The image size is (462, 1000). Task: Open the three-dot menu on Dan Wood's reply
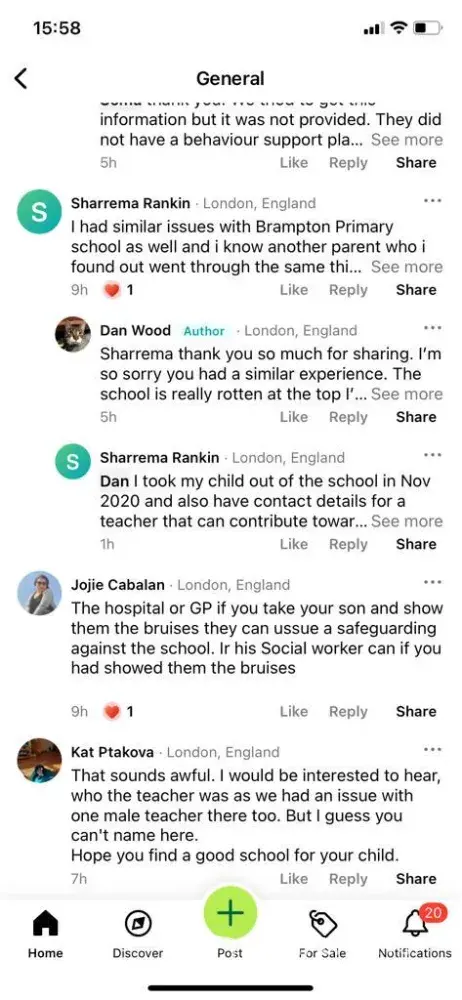click(x=433, y=328)
